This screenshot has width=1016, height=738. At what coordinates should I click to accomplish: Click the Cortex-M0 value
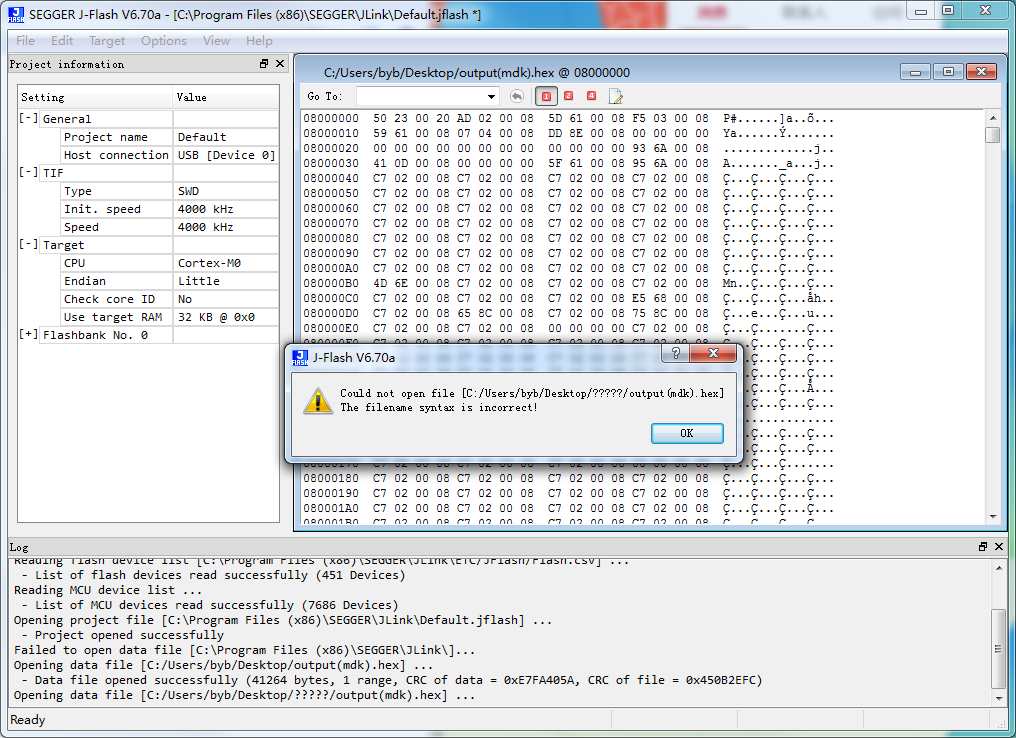[x=209, y=263]
